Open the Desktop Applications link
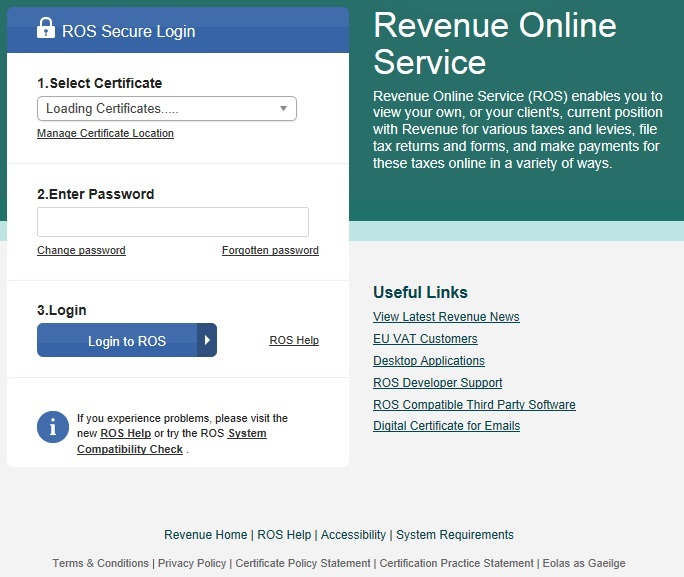This screenshot has height=577, width=684. (x=429, y=361)
